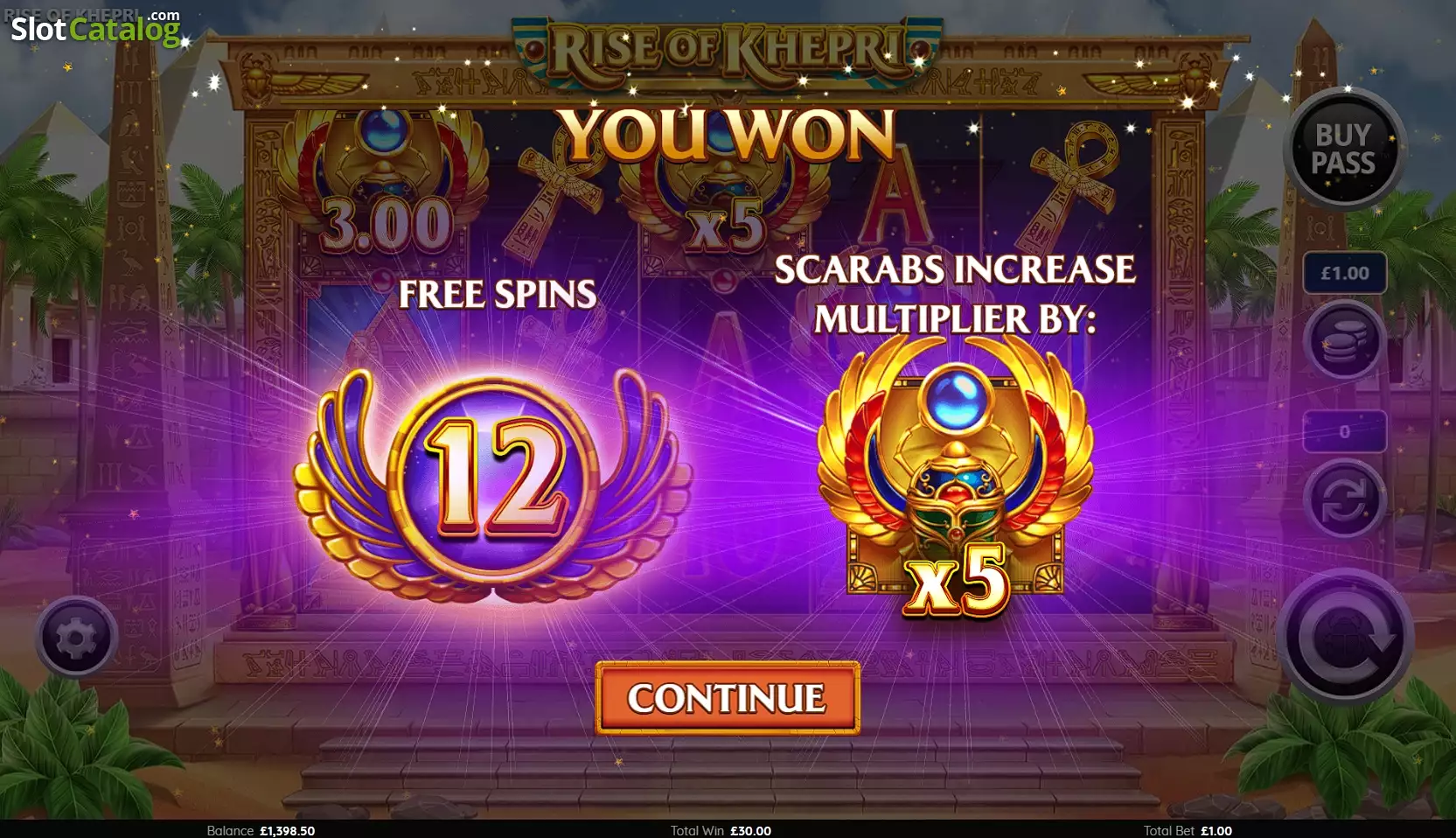Click the autoplay counter showing 0
Screen dimensions: 1456x838
[1345, 431]
